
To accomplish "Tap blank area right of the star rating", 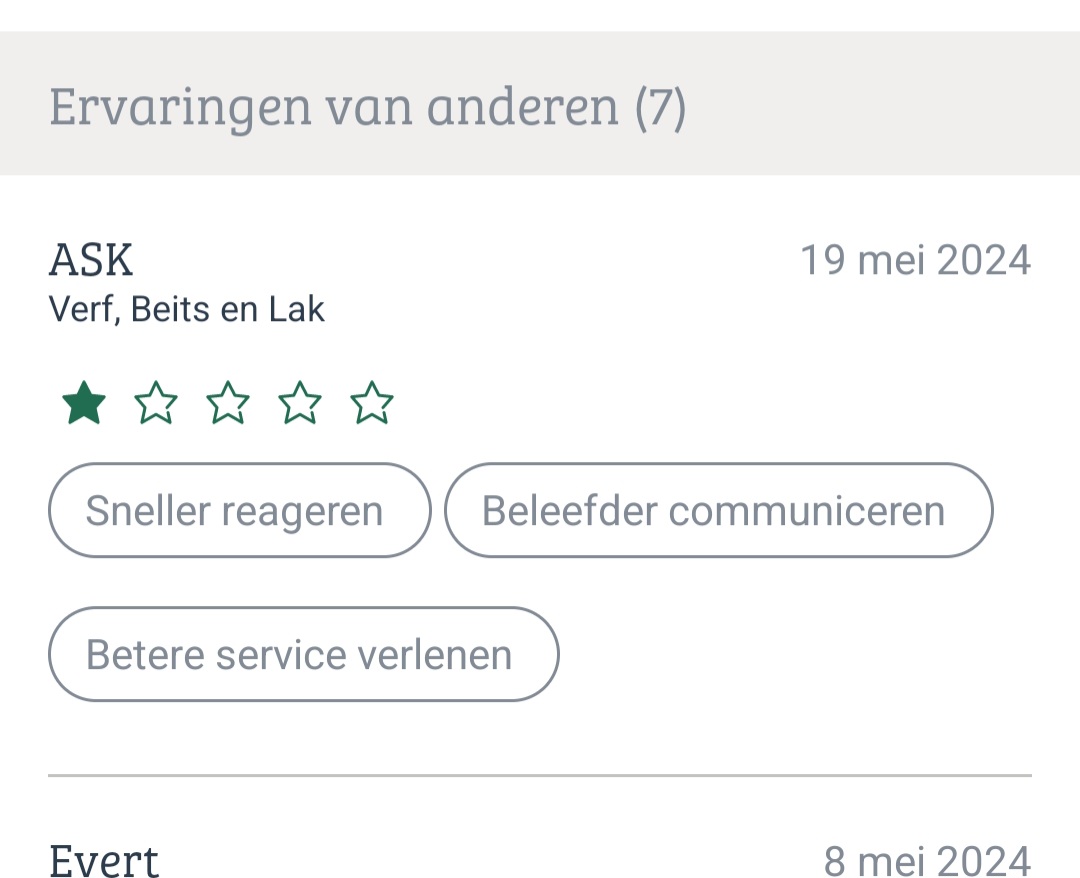I will click(x=700, y=404).
